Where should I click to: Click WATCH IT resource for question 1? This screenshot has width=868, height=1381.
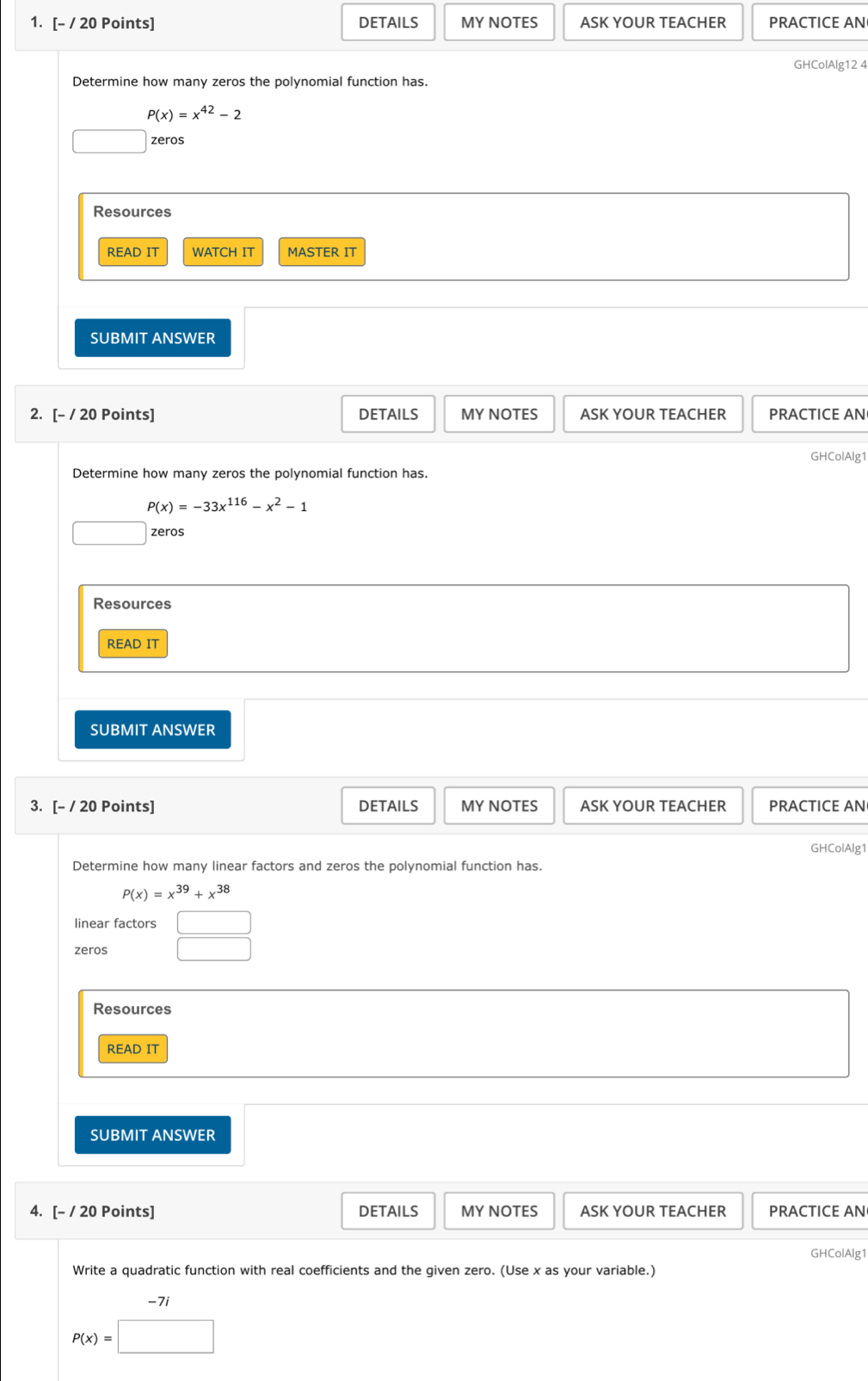pyautogui.click(x=223, y=251)
